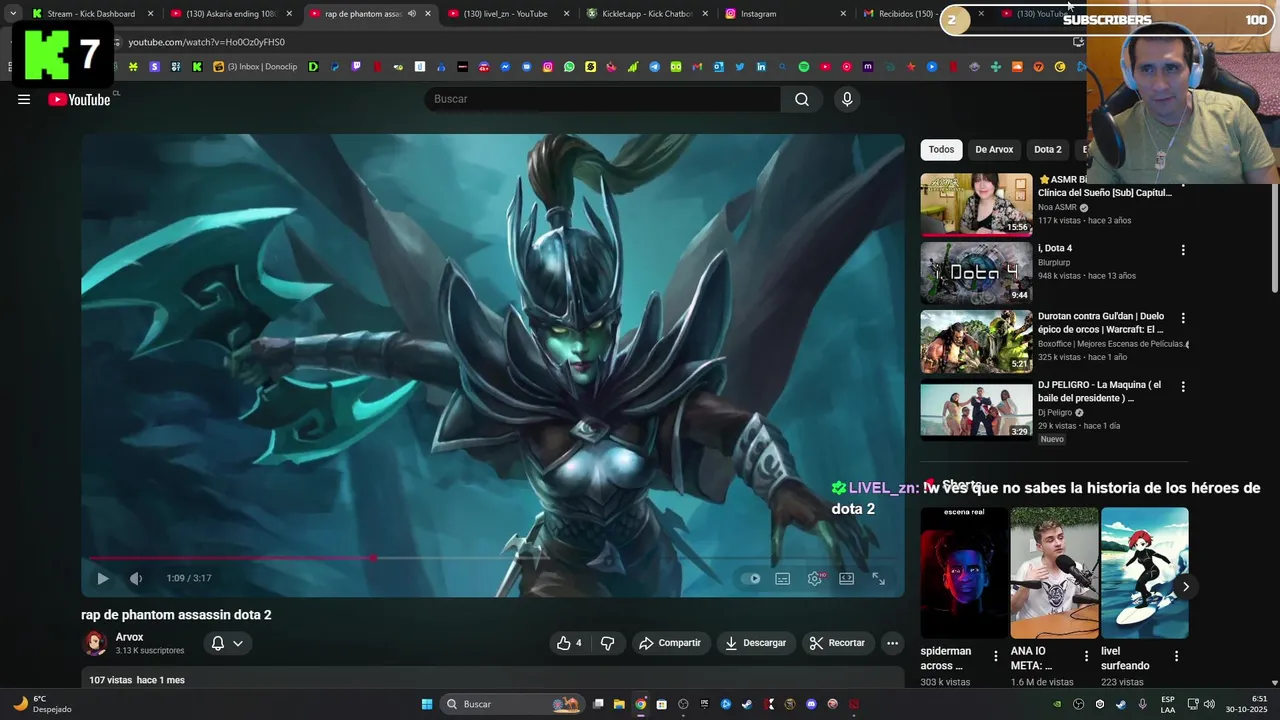
Task: Mute the video volume icon
Action: coord(136,578)
